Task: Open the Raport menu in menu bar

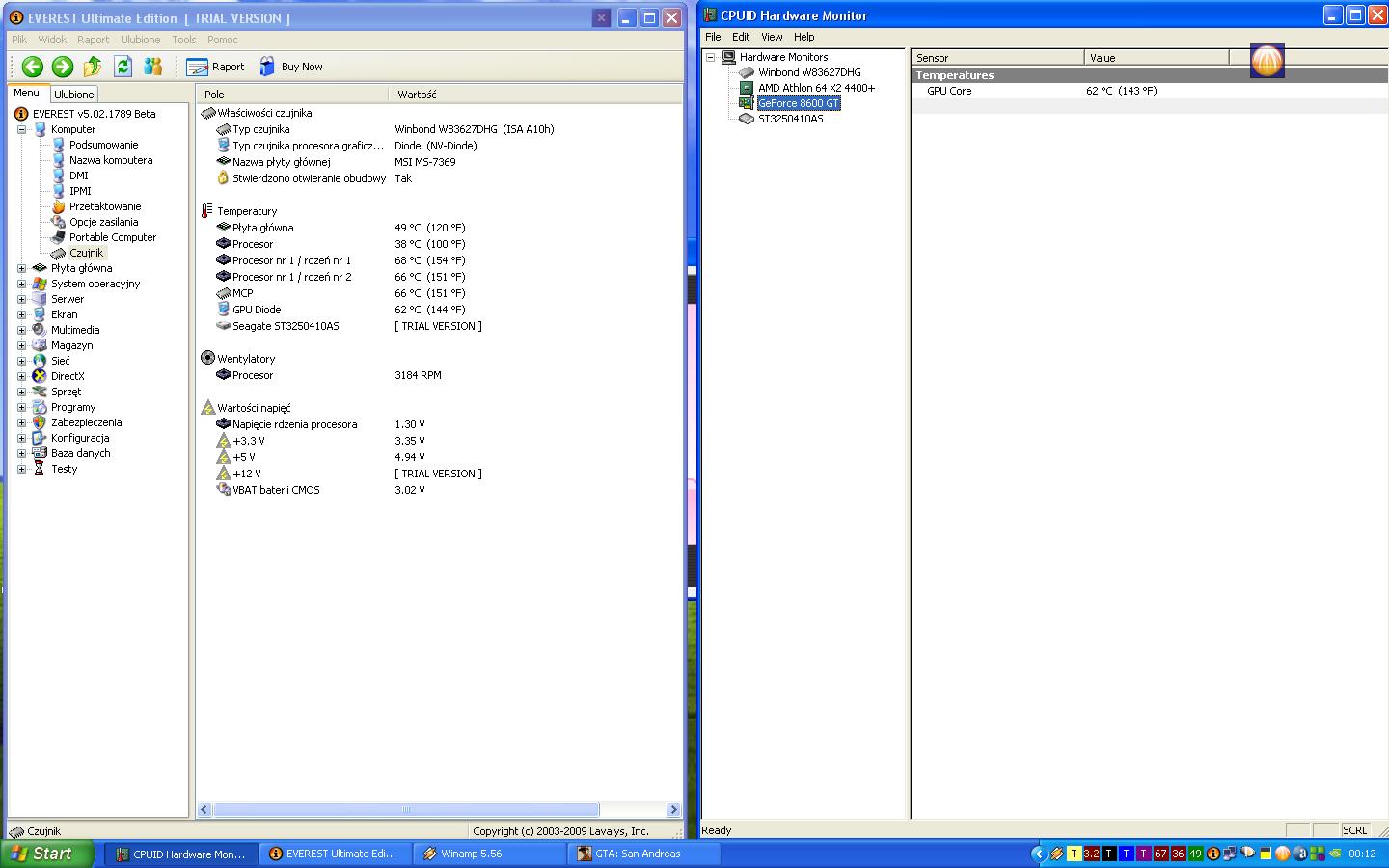Action: click(93, 40)
